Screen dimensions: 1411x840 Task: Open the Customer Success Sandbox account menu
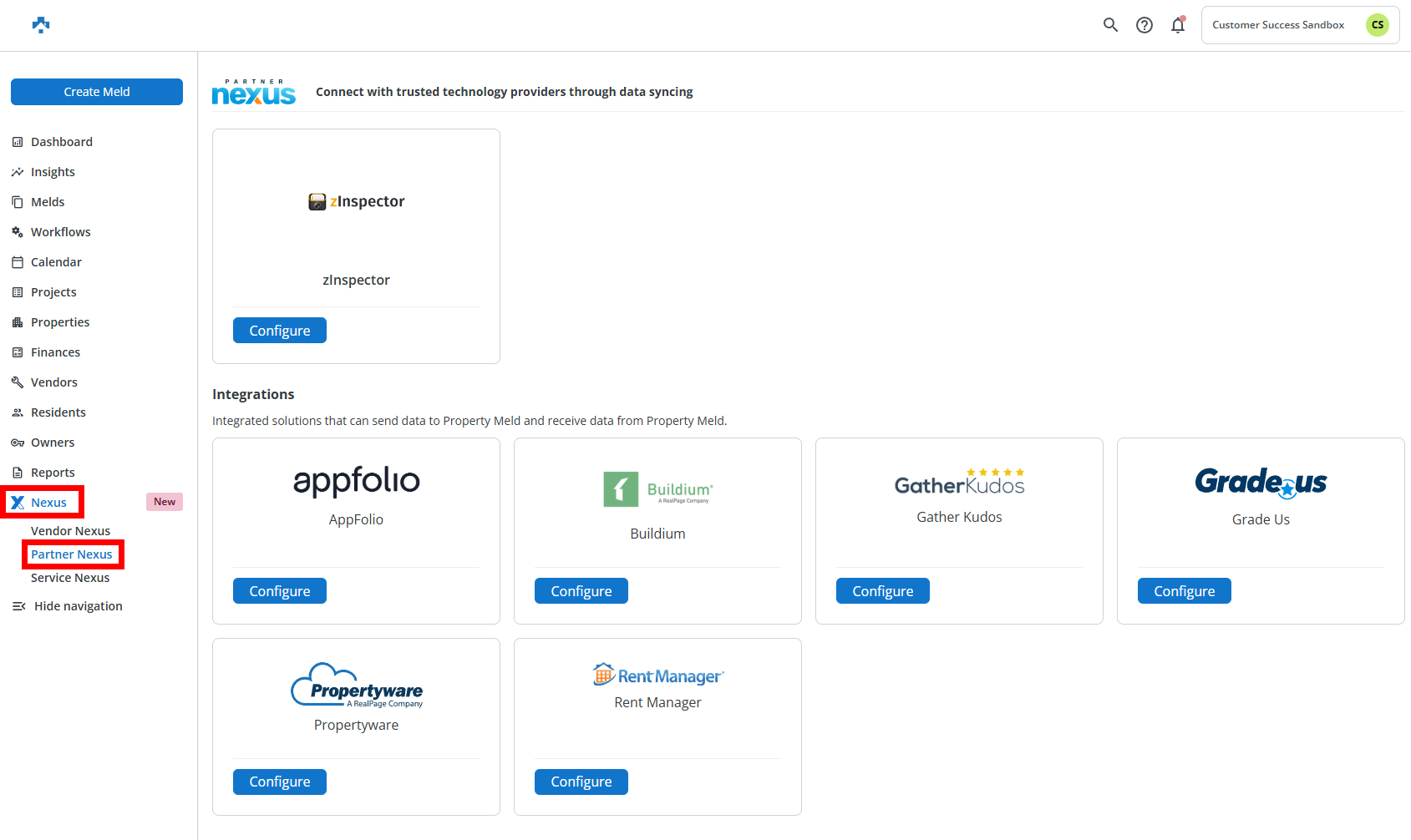coord(1278,25)
